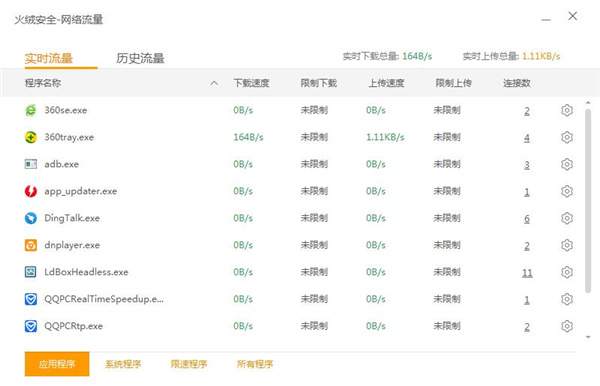This screenshot has width=600, height=386.
Task: Select the DingTalk.exe program name
Action: pyautogui.click(x=72, y=218)
